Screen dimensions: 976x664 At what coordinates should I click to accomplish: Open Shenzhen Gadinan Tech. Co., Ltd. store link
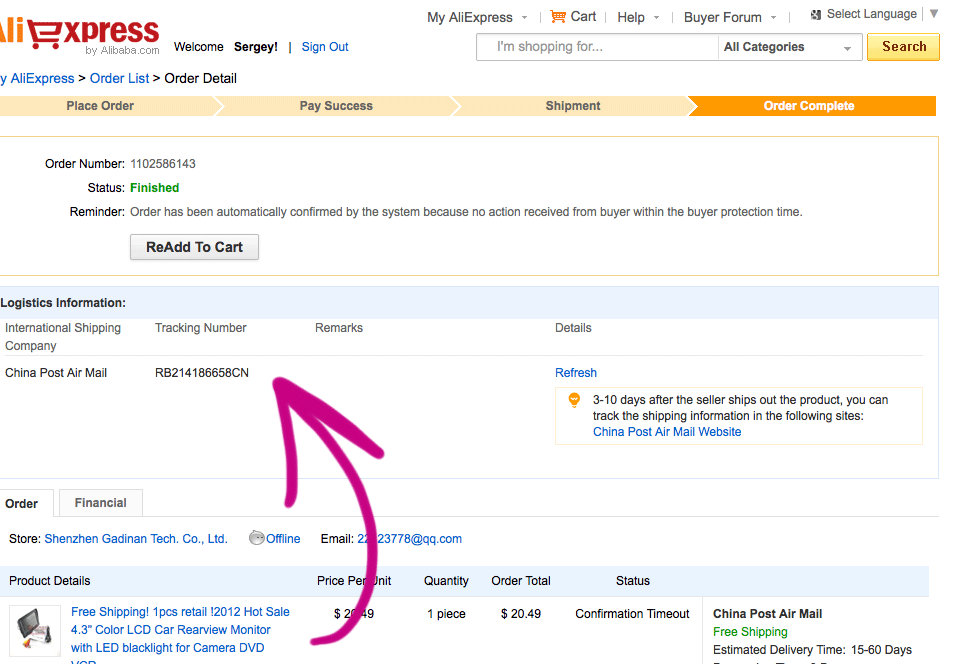click(x=136, y=539)
